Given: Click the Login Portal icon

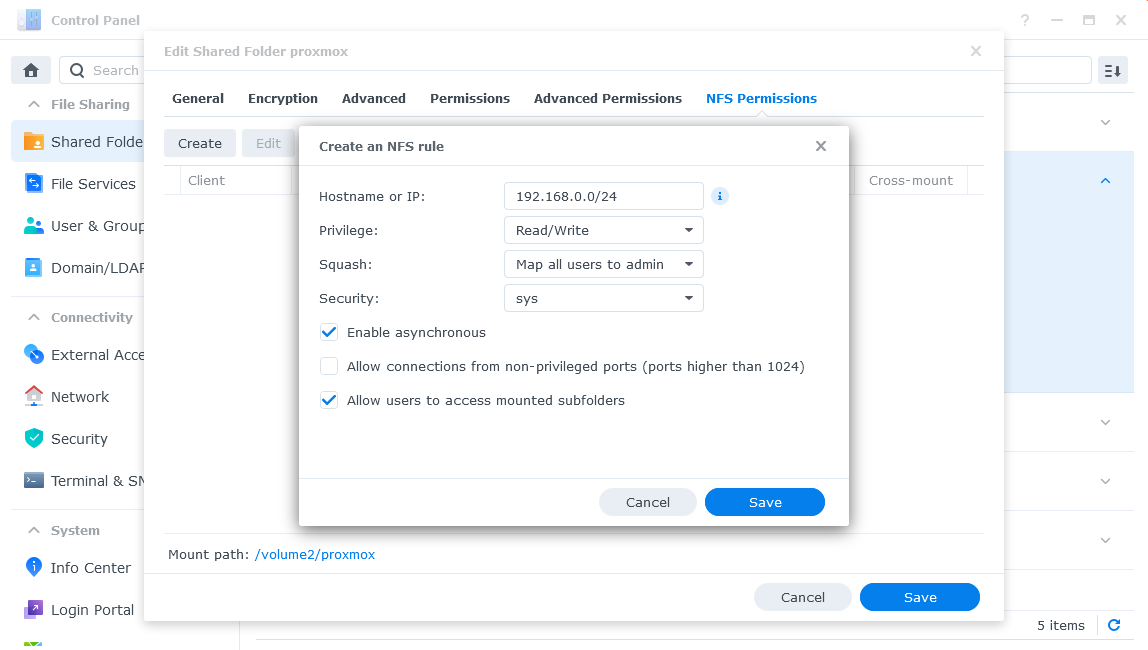Looking at the screenshot, I should pos(34,609).
